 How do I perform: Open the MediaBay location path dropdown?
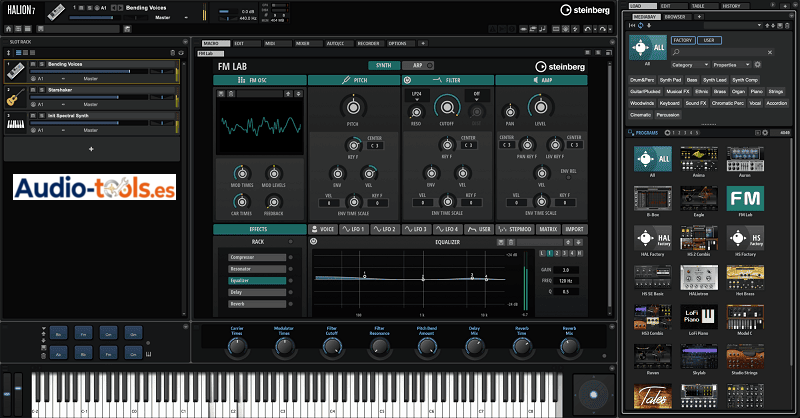tap(759, 25)
